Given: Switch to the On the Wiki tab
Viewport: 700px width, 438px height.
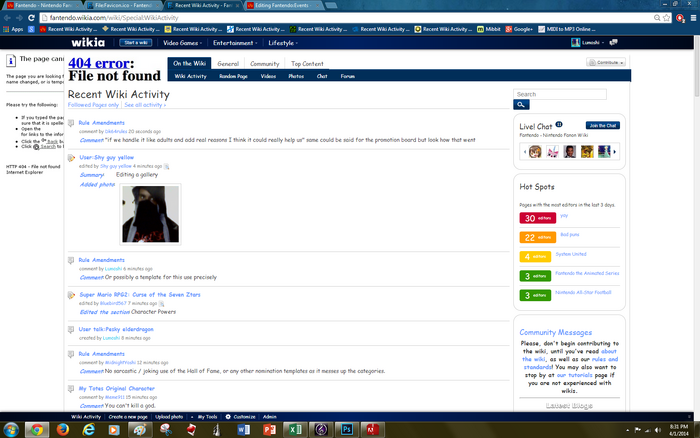Looking at the screenshot, I should [x=190, y=63].
